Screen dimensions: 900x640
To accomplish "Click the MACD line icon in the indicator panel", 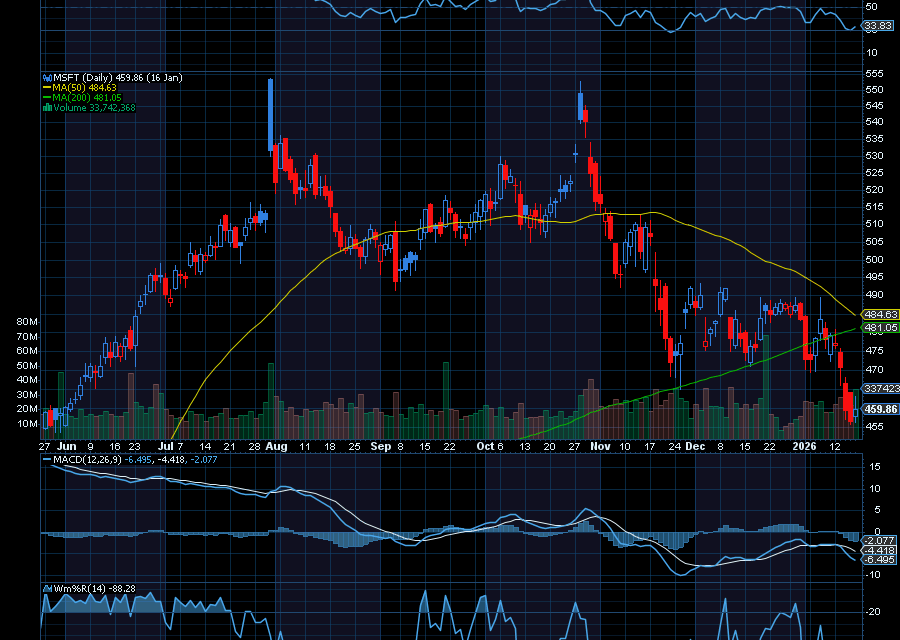I will point(47,459).
